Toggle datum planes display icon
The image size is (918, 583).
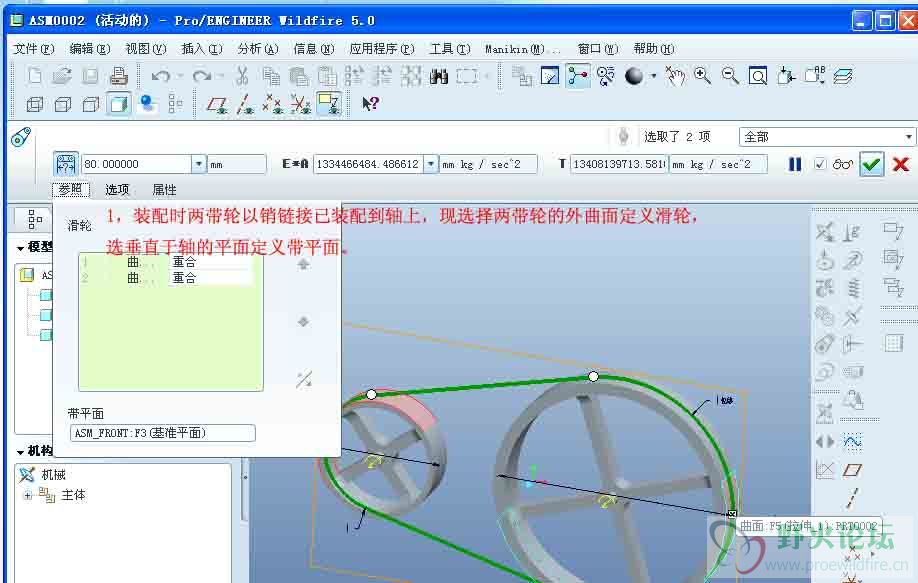coord(217,104)
